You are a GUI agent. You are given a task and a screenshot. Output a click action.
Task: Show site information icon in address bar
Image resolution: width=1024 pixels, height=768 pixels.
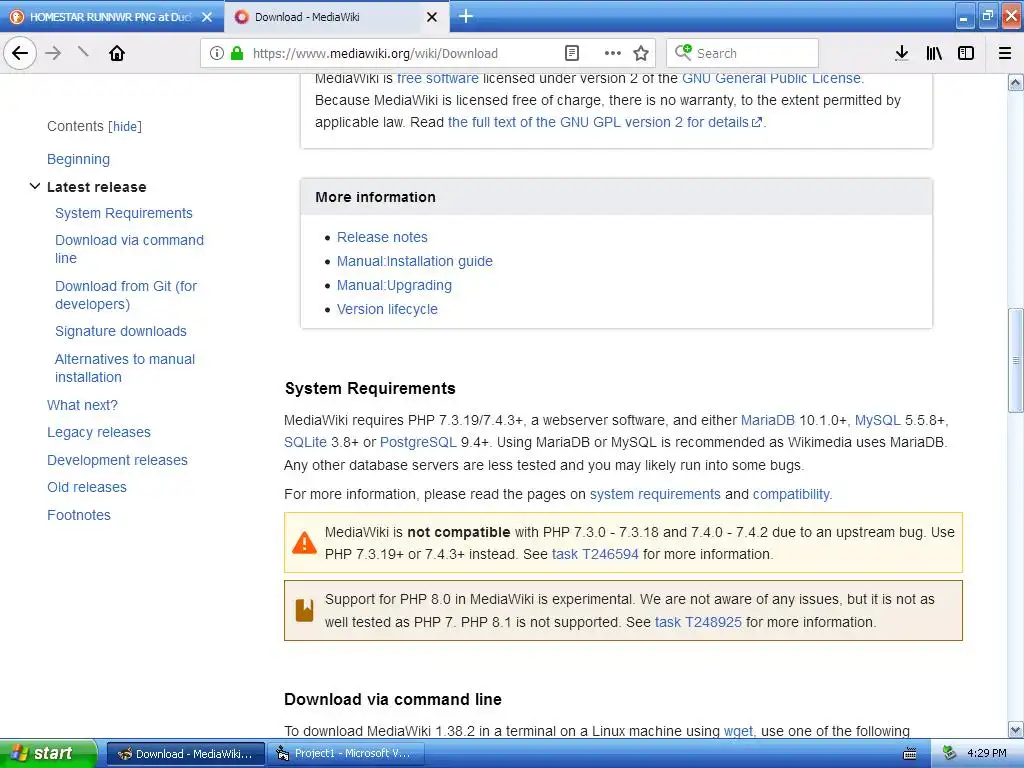tap(216, 53)
